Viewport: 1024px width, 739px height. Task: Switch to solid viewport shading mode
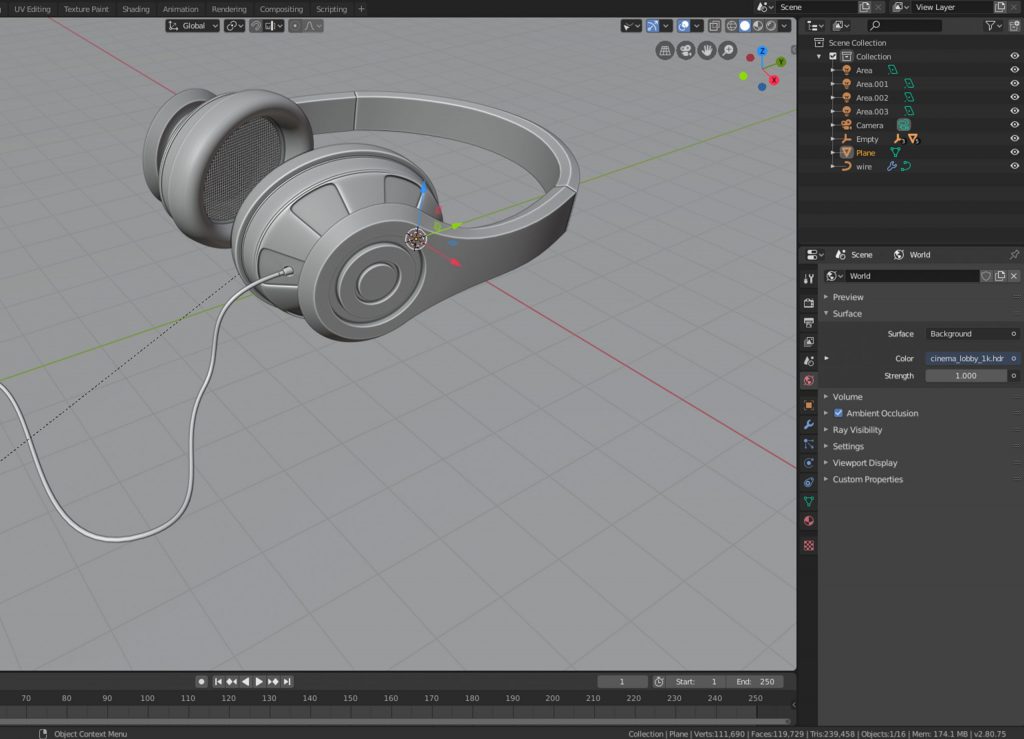click(745, 26)
